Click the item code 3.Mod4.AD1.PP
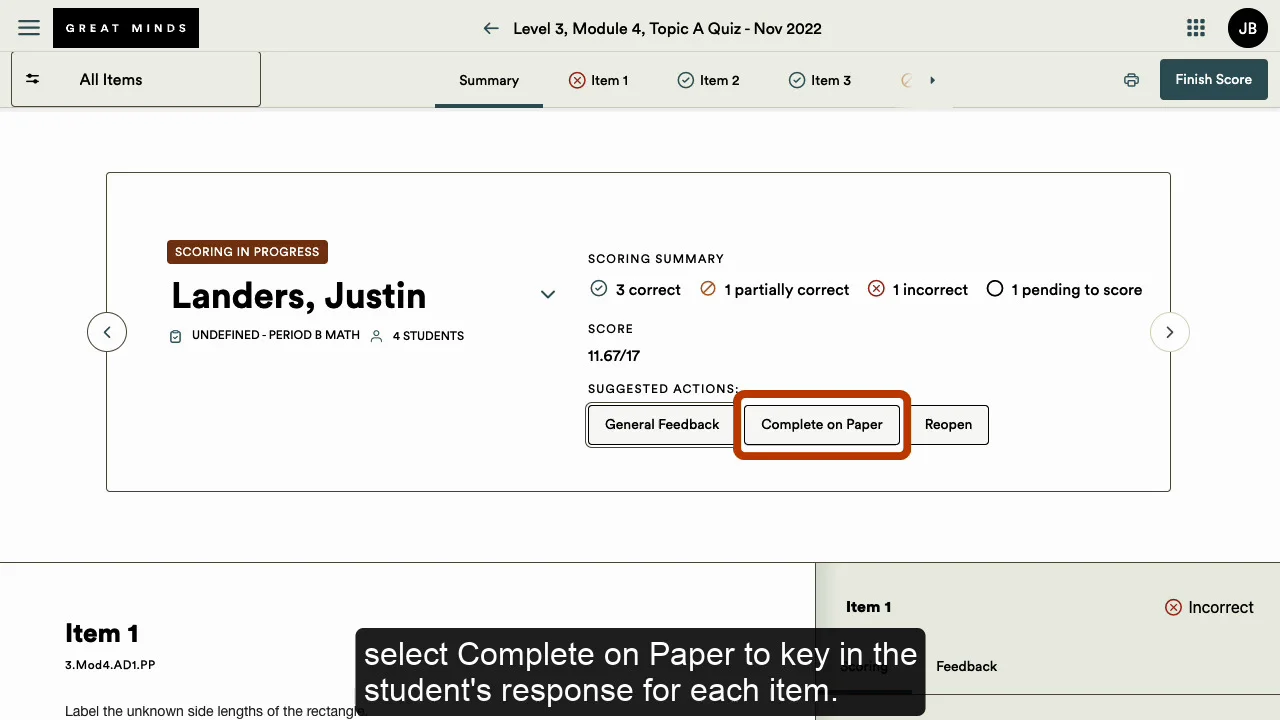 110,664
